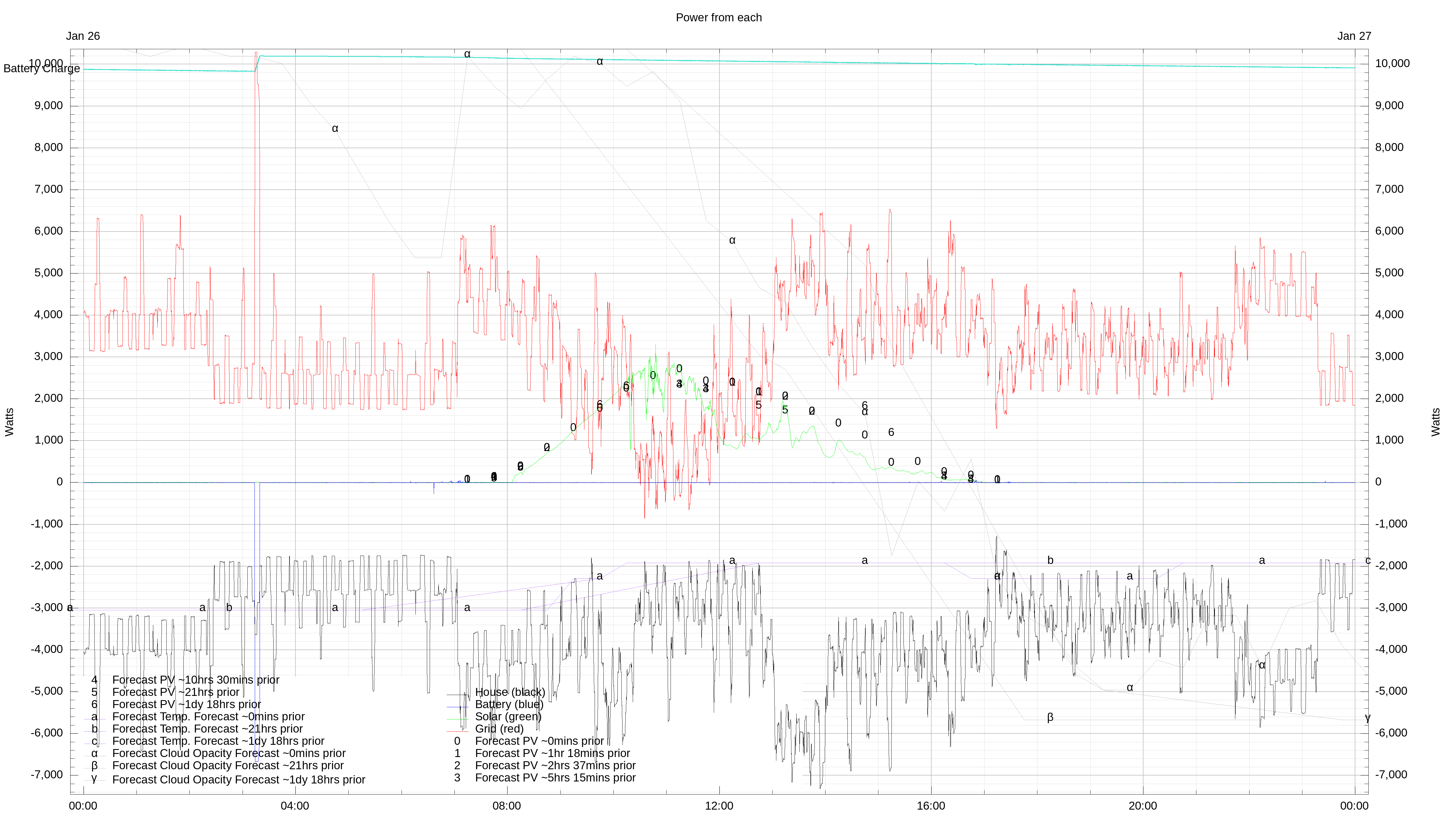Click the Battery (blue) legend entry

(509, 705)
